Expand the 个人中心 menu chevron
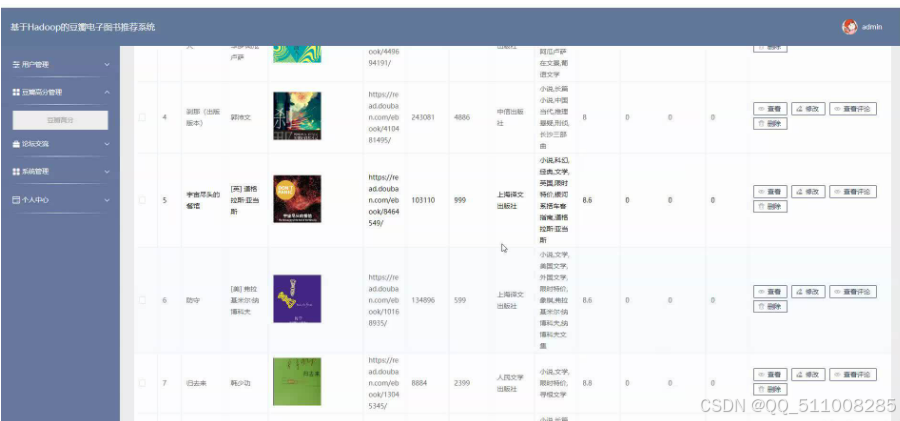Screen dimensions: 900x421 107,200
